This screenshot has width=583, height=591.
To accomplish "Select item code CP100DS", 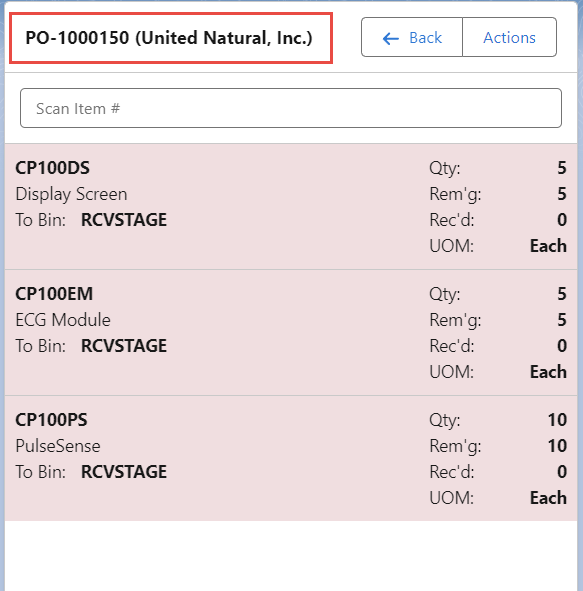I will coord(52,168).
